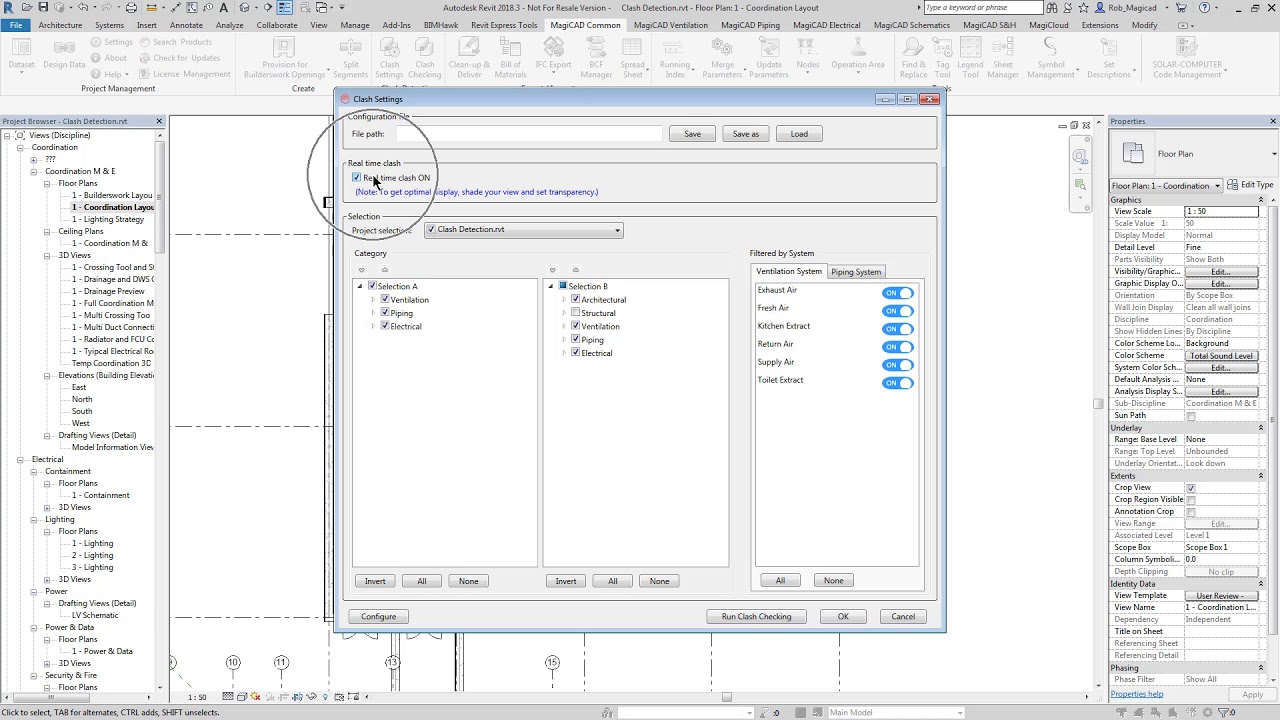
Task: Open the MagiCAD Ventilation ribbon tab
Action: point(670,25)
